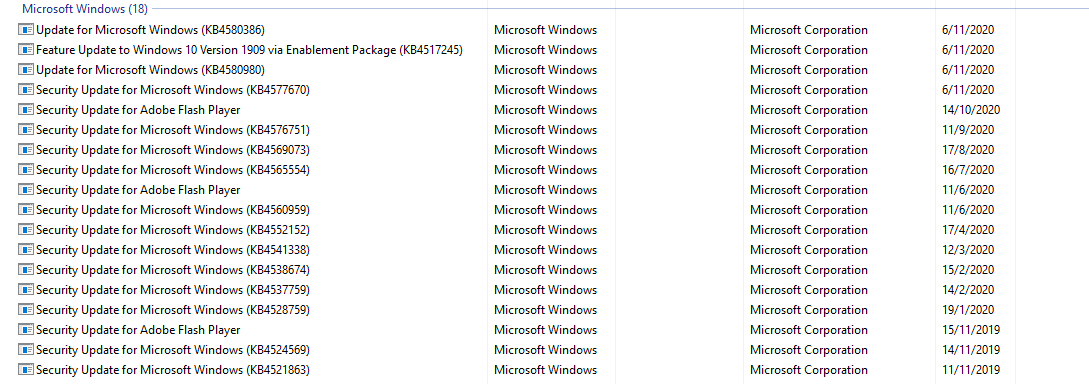Select 'Security Update for Microsoft Windows (KB4569073)' name
The height and width of the screenshot is (384, 1089).
173,150
